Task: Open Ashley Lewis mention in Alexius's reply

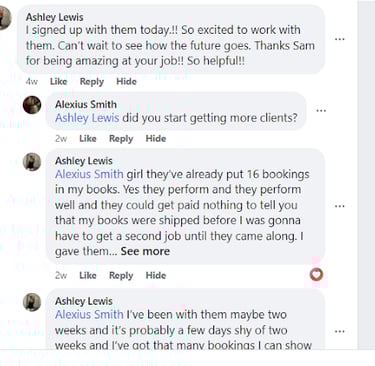Action: pyautogui.click(x=87, y=118)
